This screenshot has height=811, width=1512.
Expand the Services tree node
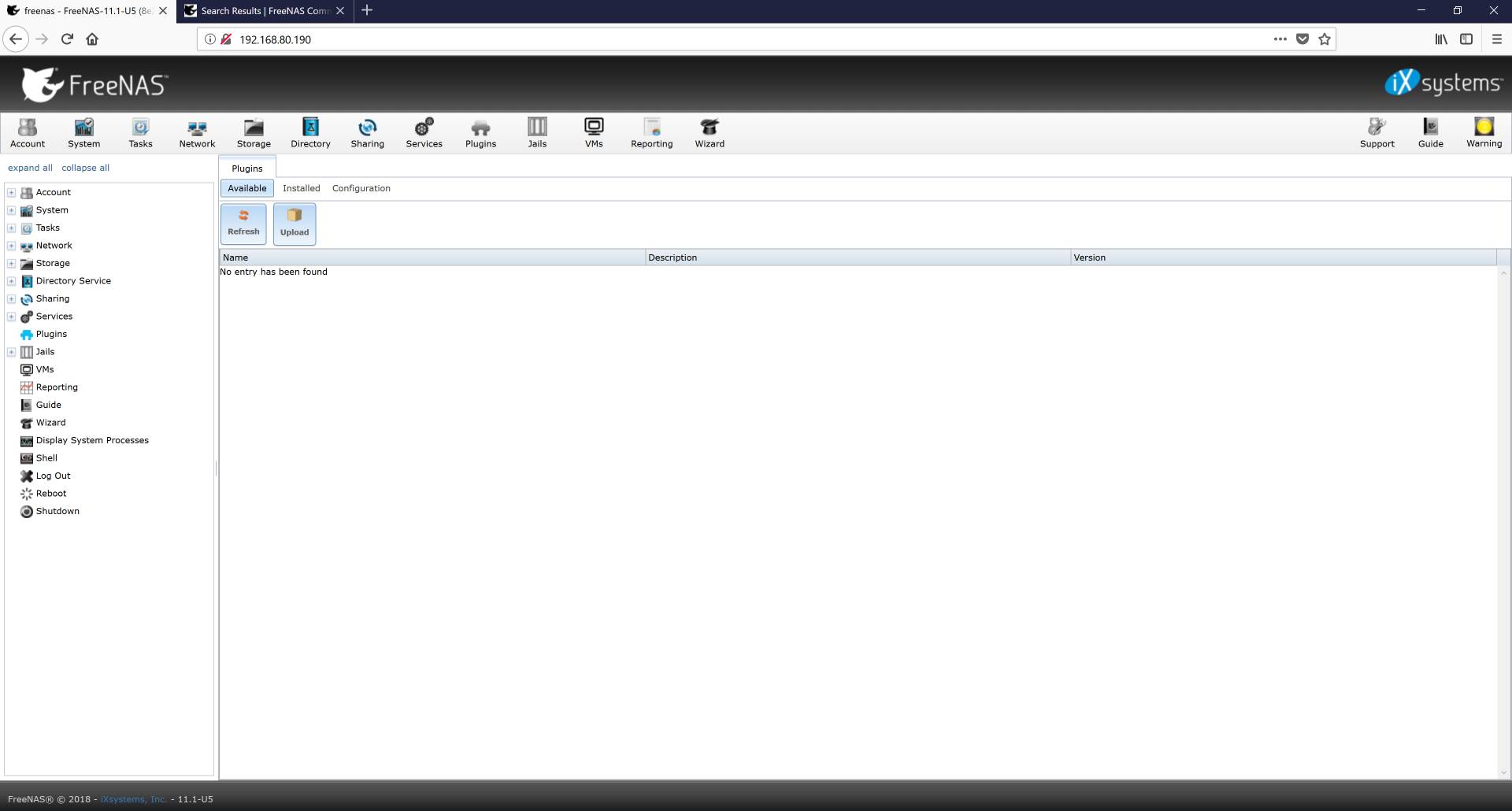coord(12,317)
